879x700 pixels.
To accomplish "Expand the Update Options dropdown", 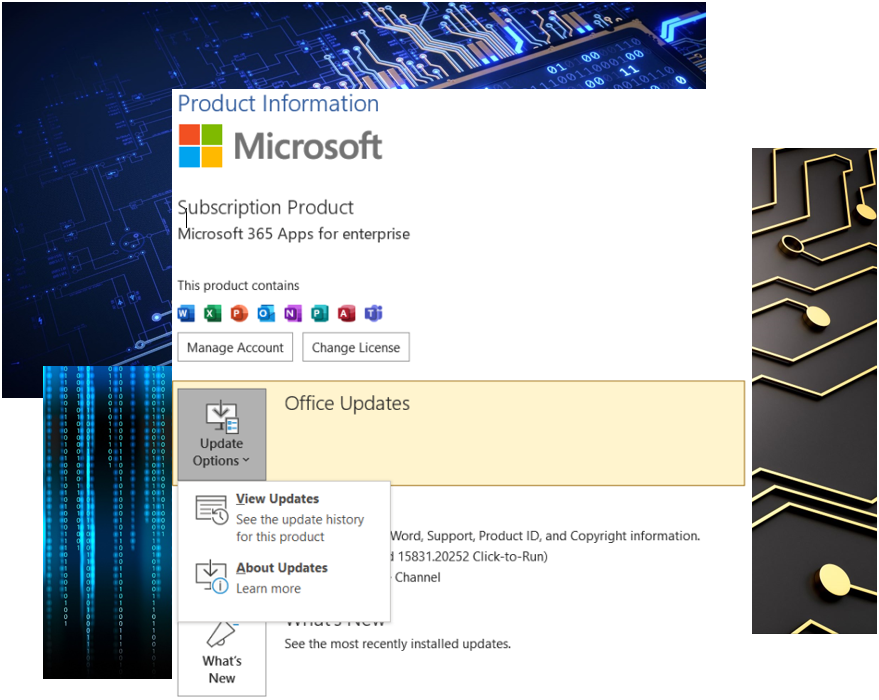I will pyautogui.click(x=222, y=434).
